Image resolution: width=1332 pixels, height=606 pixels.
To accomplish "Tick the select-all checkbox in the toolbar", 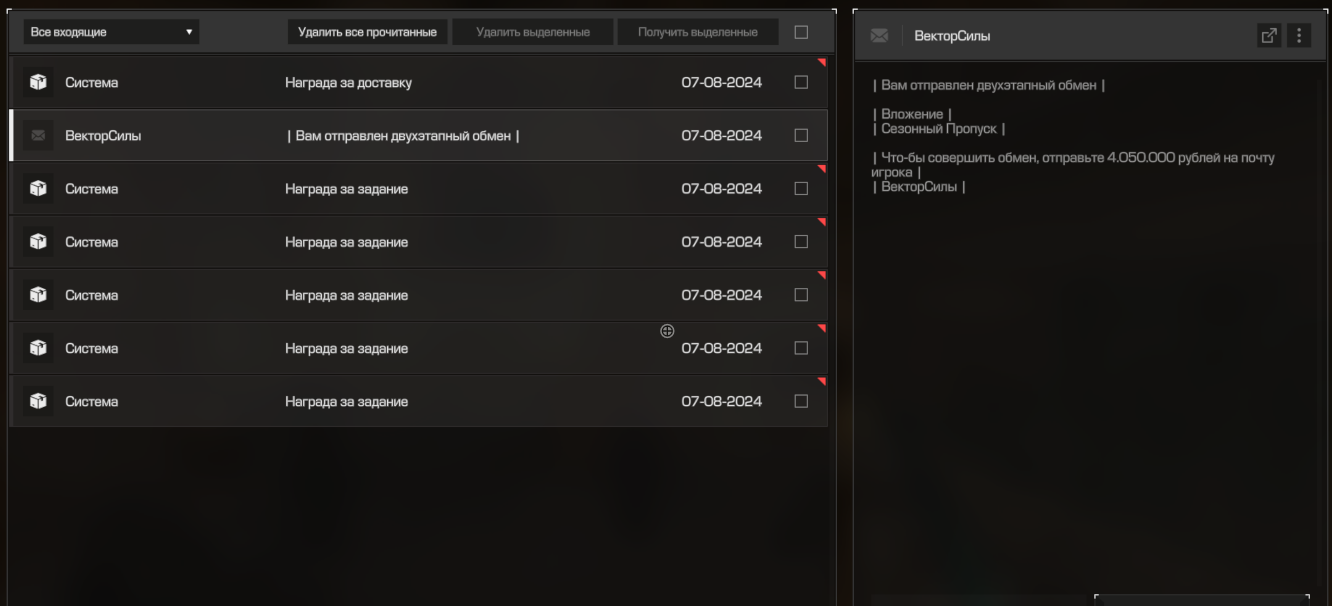I will pos(801,32).
